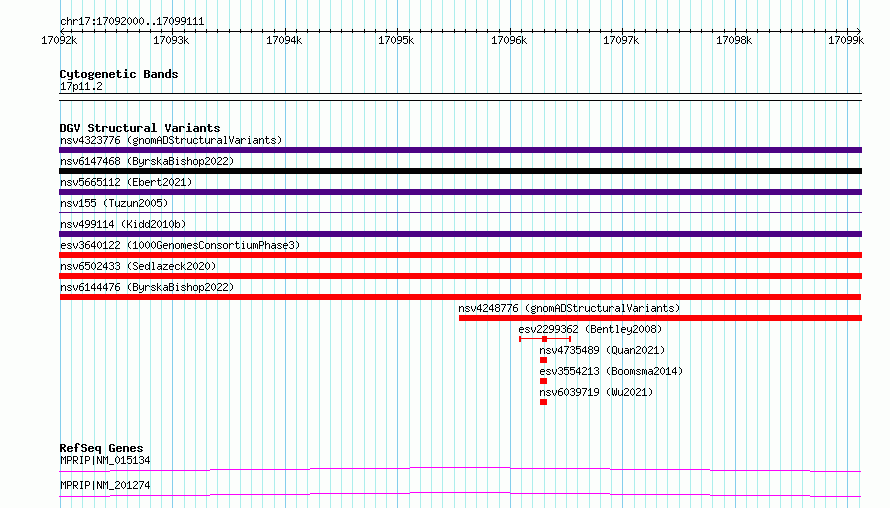
Task: Click the 17p11.2 cytogenetic band bar
Action: 460,97
